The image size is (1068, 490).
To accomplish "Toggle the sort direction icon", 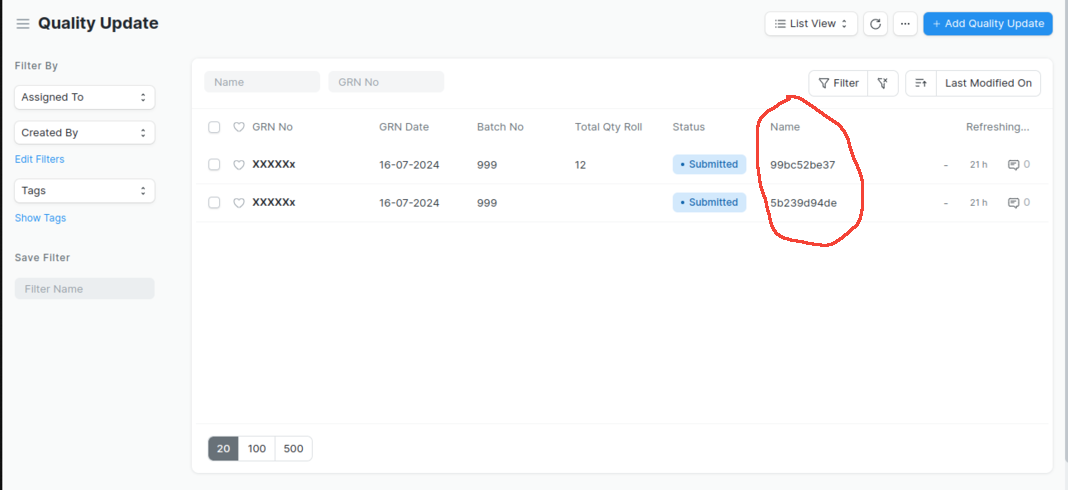I will 921,83.
